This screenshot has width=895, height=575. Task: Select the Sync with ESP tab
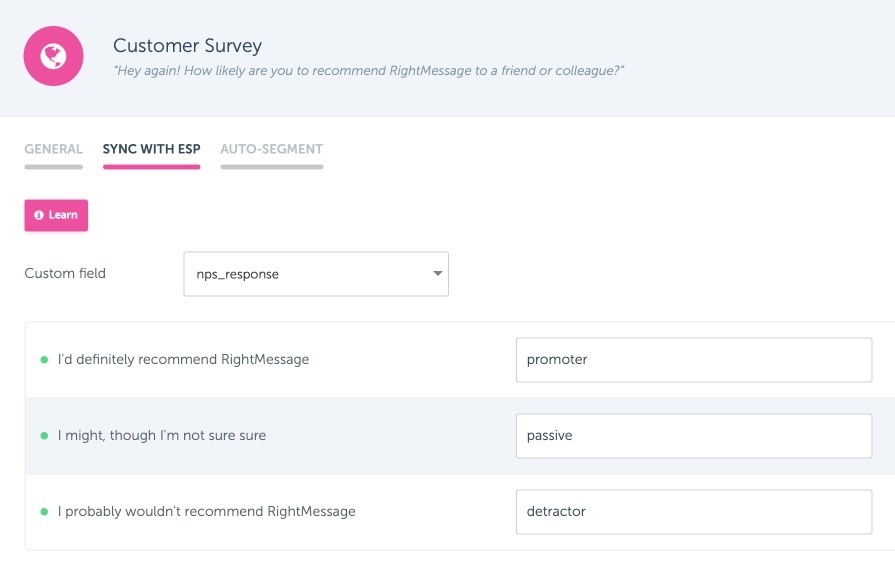pyautogui.click(x=151, y=150)
